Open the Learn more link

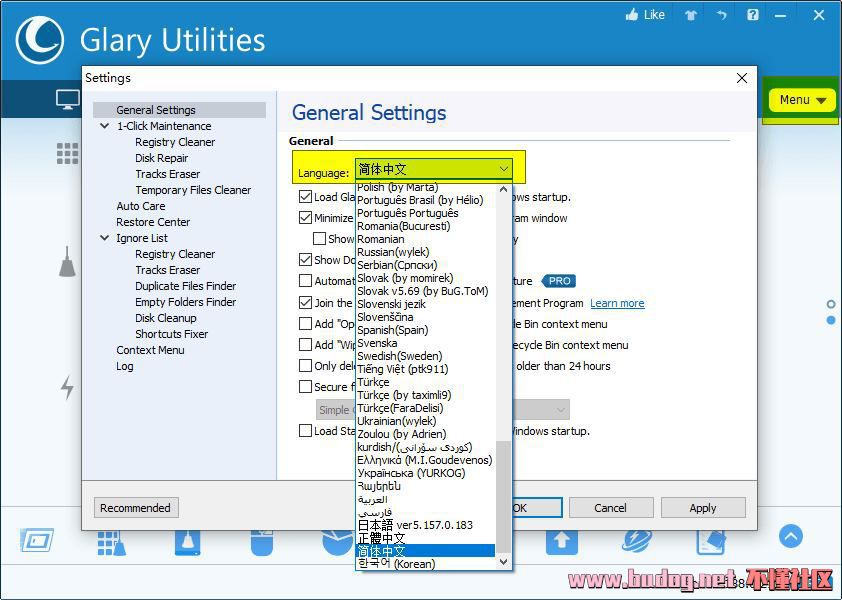[x=617, y=303]
